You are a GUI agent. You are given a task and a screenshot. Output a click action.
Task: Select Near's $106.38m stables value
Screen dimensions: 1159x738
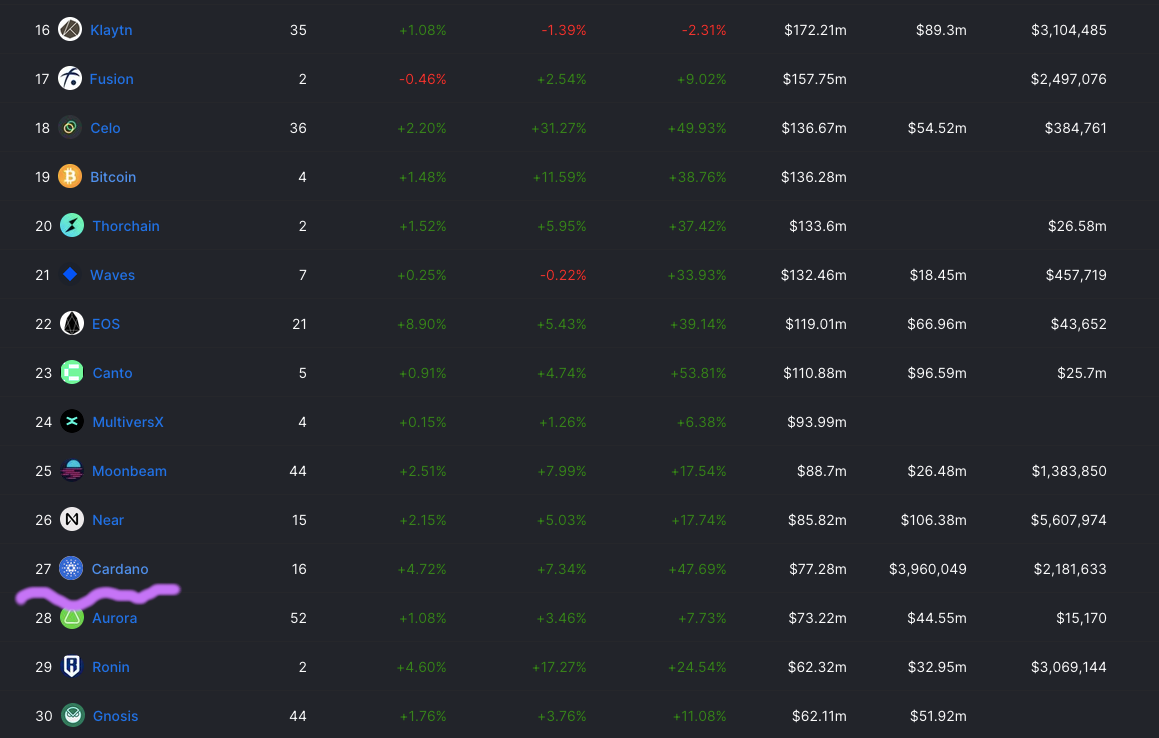[x=934, y=521]
